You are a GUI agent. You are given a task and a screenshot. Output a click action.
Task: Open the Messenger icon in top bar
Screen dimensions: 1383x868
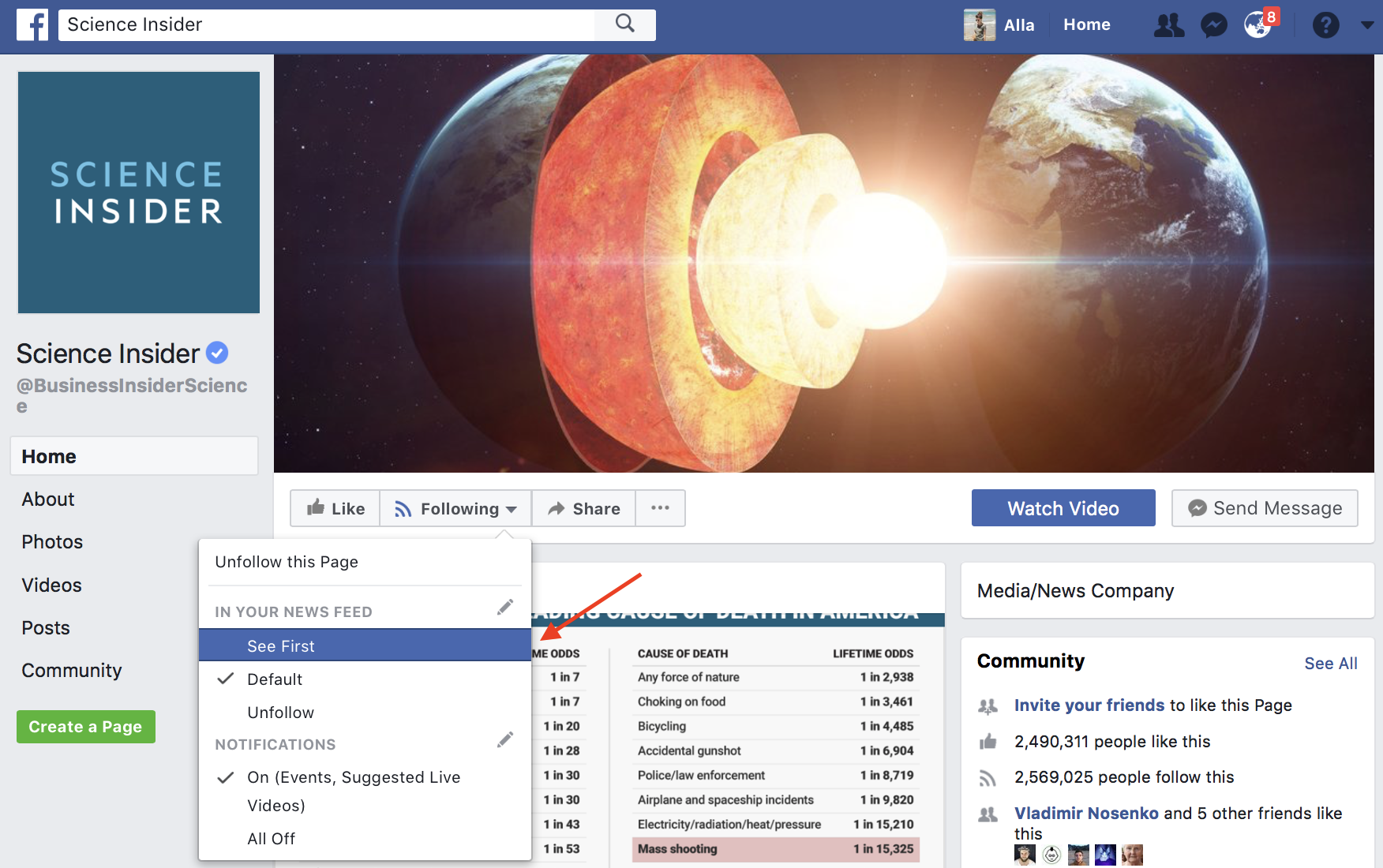(1213, 25)
